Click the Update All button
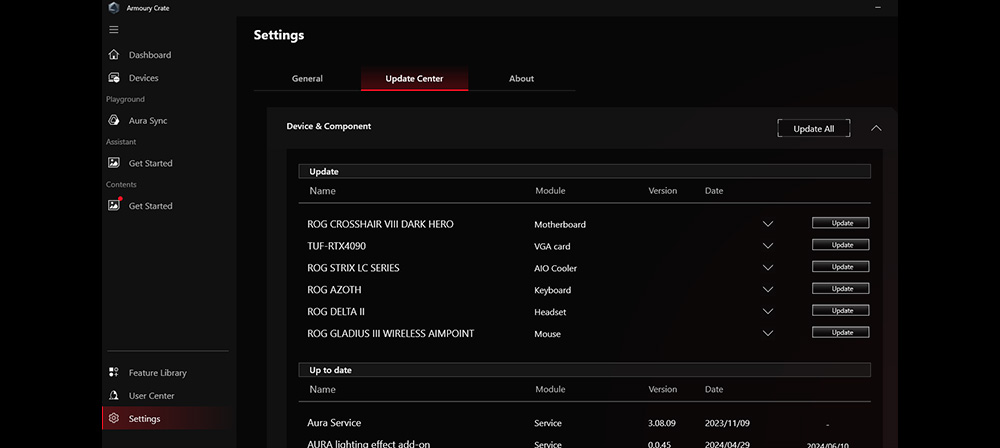The height and width of the screenshot is (448, 1000). [x=814, y=128]
